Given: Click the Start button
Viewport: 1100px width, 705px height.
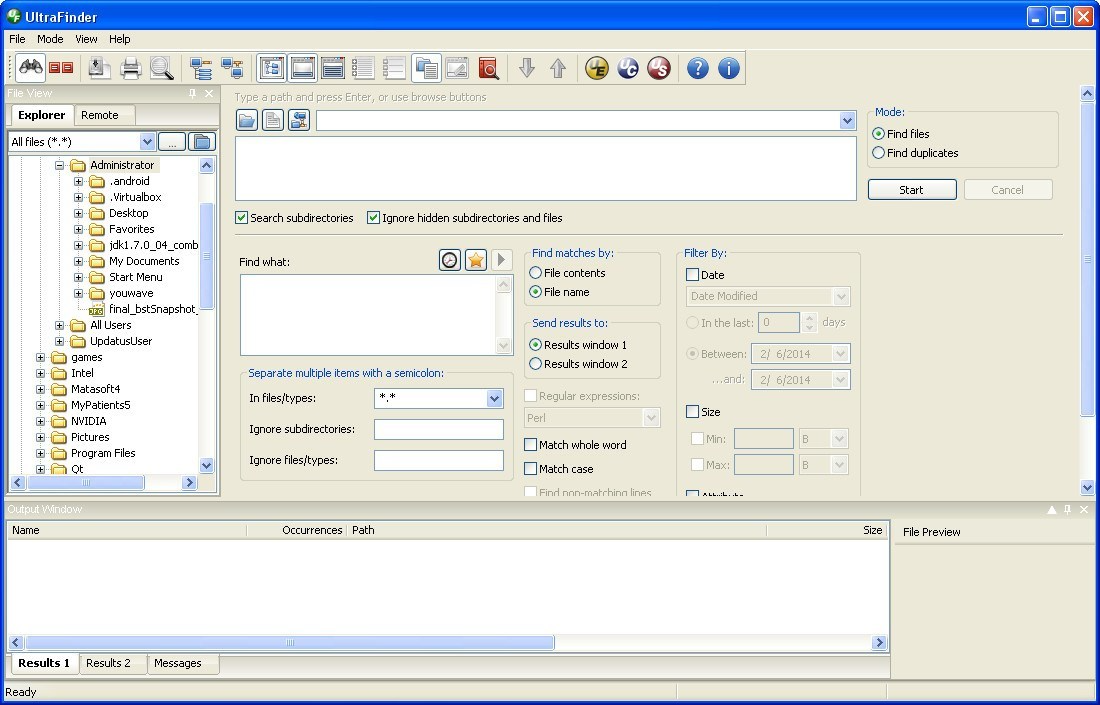Looking at the screenshot, I should pyautogui.click(x=911, y=189).
